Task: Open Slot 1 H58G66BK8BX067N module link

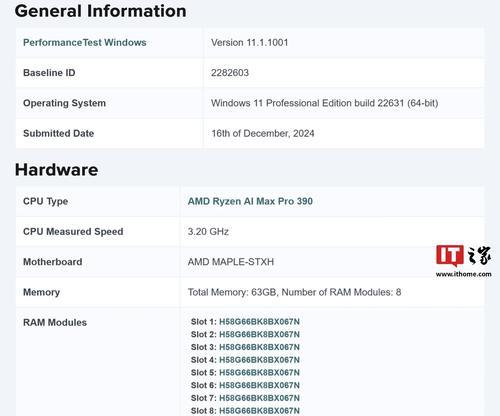Action: click(x=259, y=322)
